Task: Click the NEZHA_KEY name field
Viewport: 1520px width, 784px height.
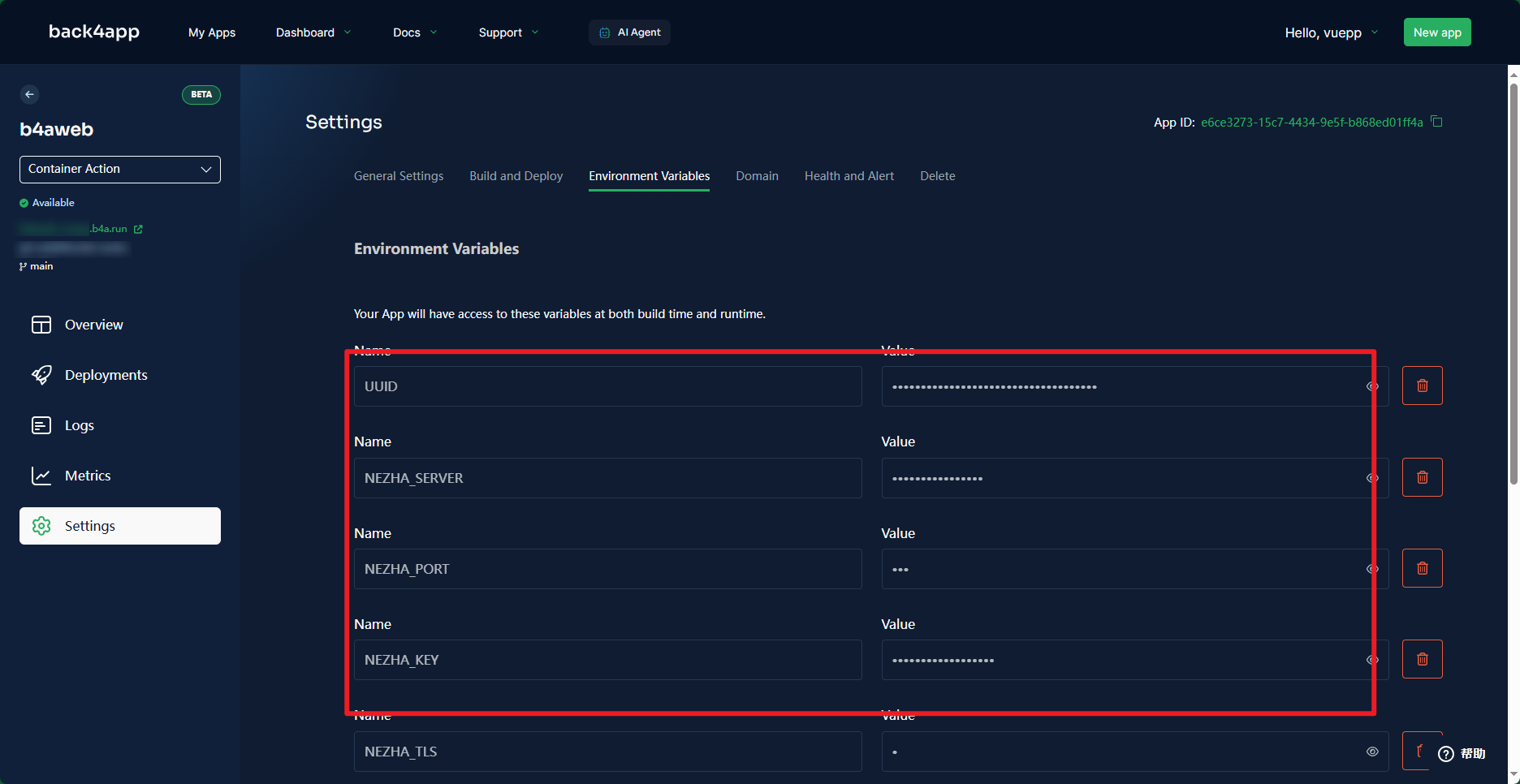Action: tap(608, 660)
